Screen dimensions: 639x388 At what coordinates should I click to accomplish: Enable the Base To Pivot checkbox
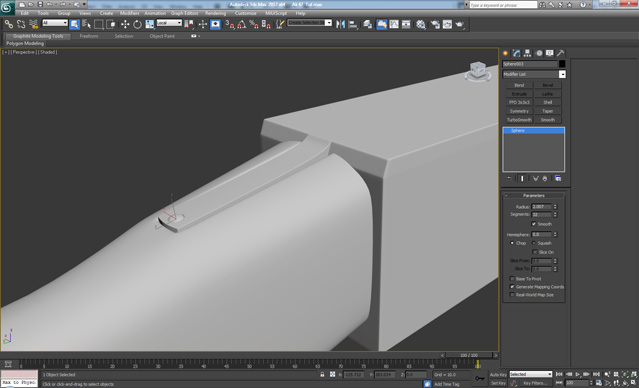[512, 279]
